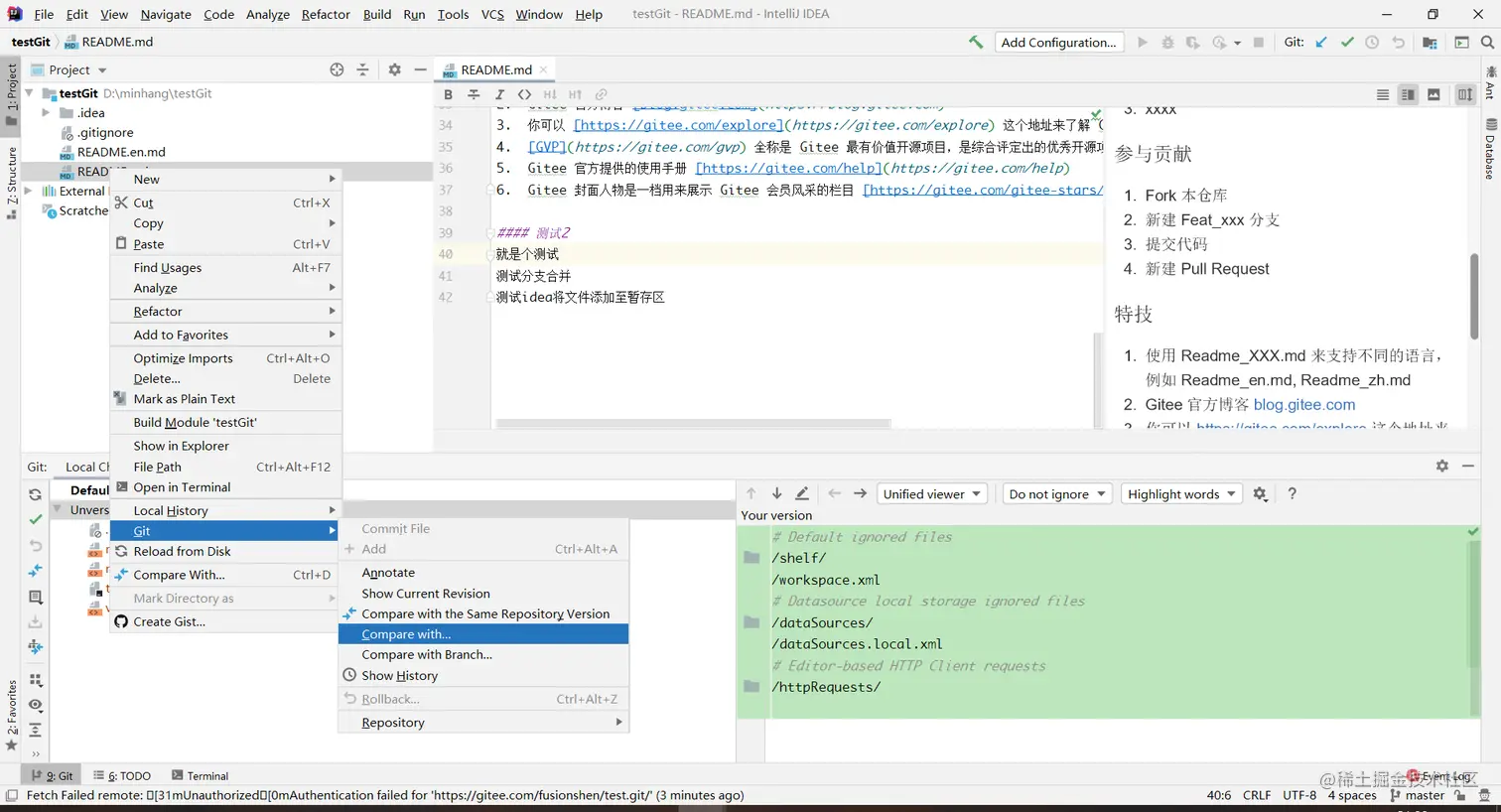Open Repository submenu in Git menu
Image resolution: width=1501 pixels, height=812 pixels.
(483, 723)
